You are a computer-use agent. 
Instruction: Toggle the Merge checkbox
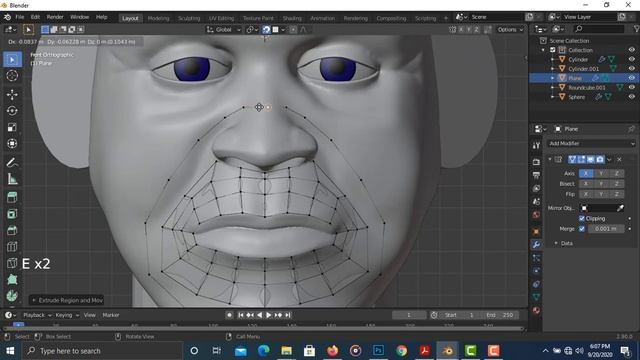(582, 229)
